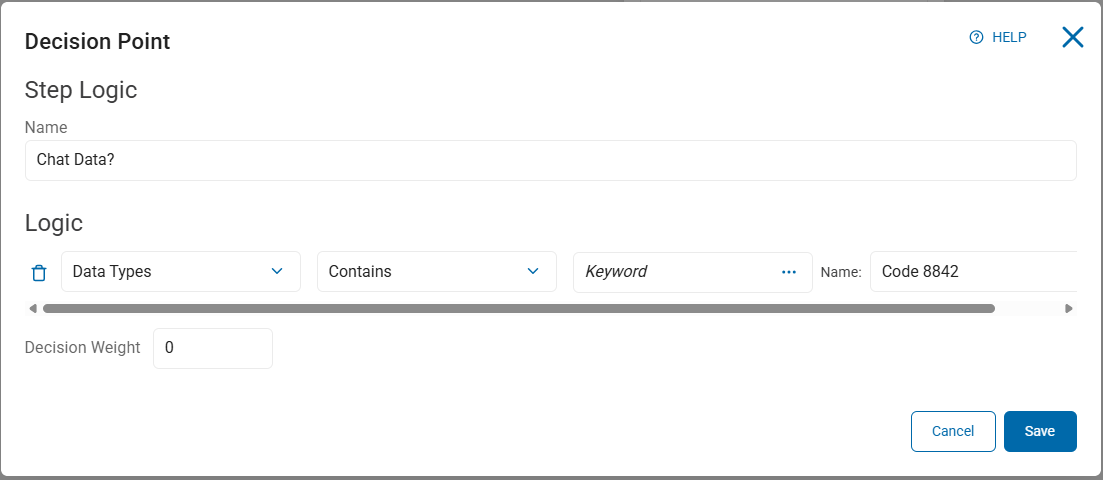Viewport: 1103px width, 480px height.
Task: Open the Data Types dropdown
Action: [x=170, y=272]
